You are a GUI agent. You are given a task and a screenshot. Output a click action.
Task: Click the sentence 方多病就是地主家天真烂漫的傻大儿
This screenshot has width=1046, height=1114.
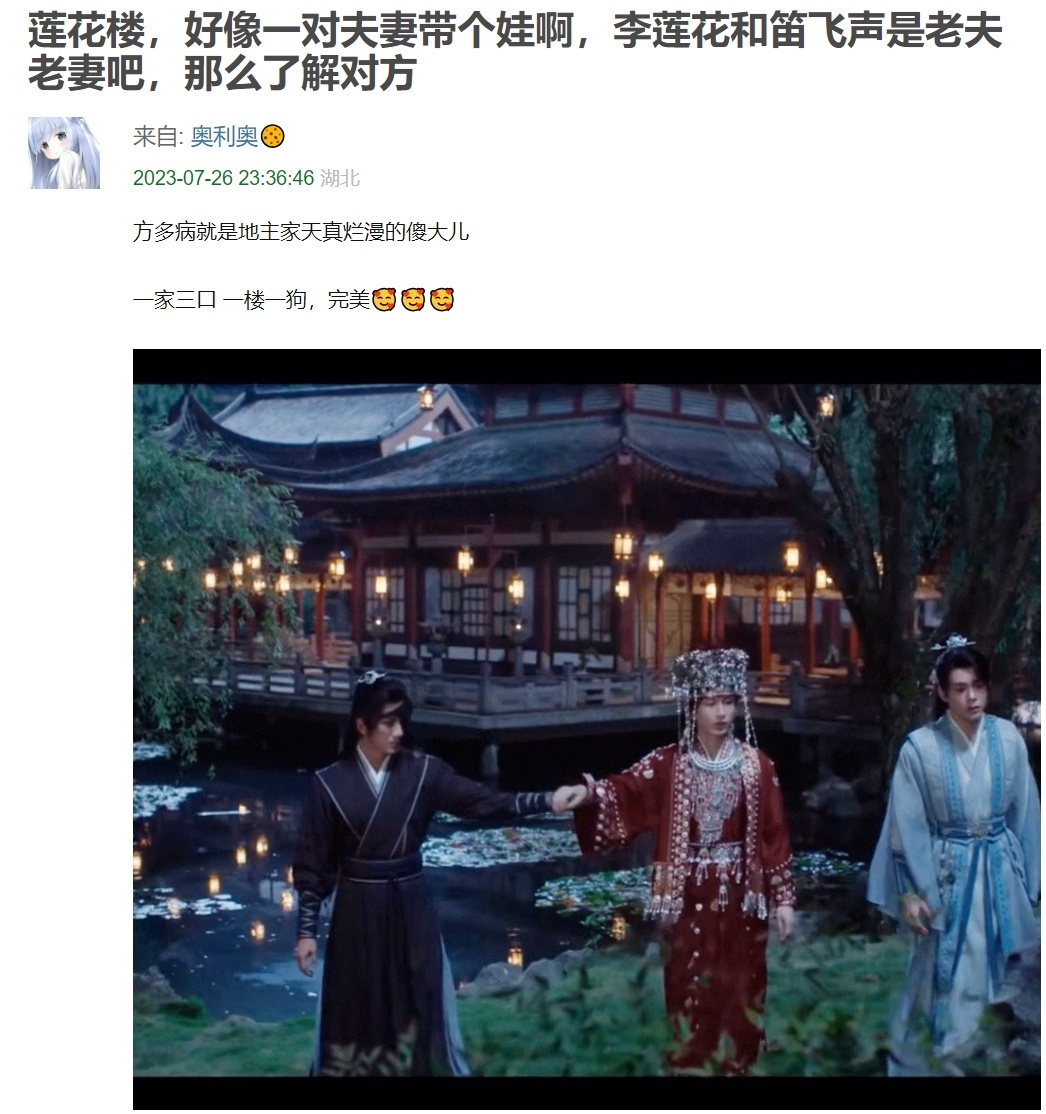(x=301, y=232)
